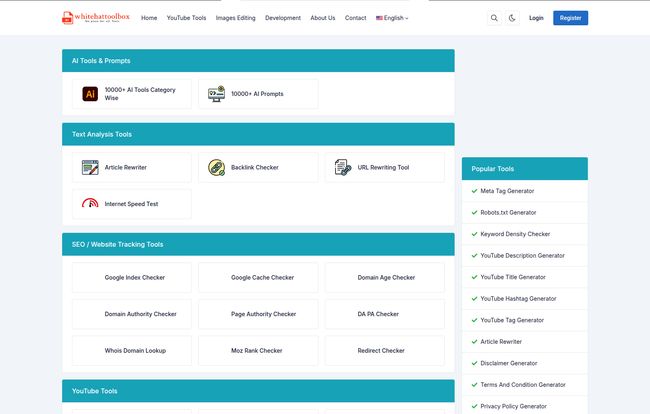The width and height of the screenshot is (650, 414).
Task: Click checkmark beside Robots.txt Generator
Action: (x=474, y=213)
